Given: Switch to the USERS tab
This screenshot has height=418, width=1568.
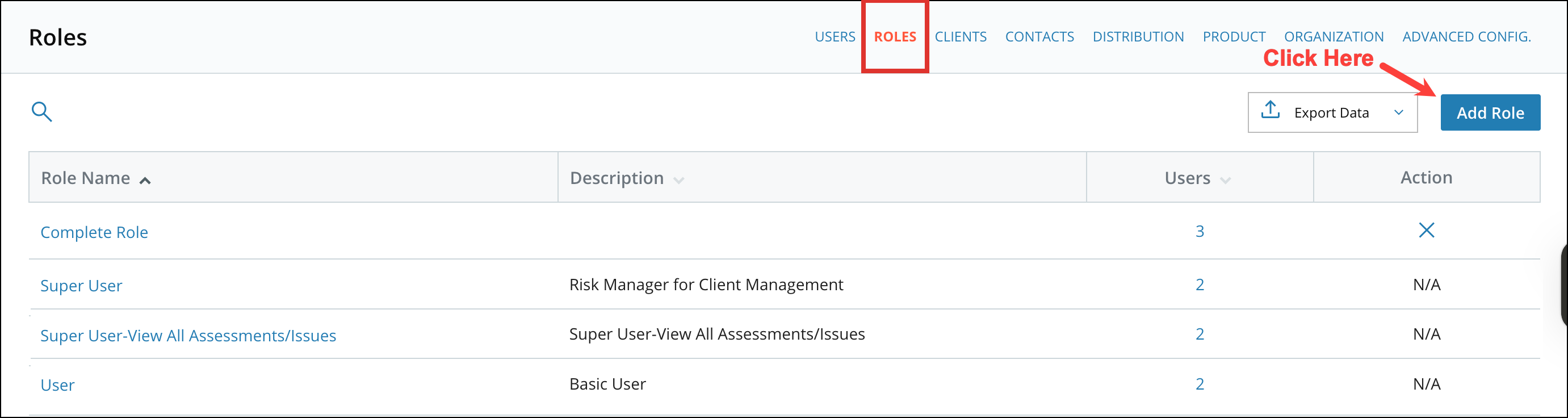Looking at the screenshot, I should click(835, 37).
